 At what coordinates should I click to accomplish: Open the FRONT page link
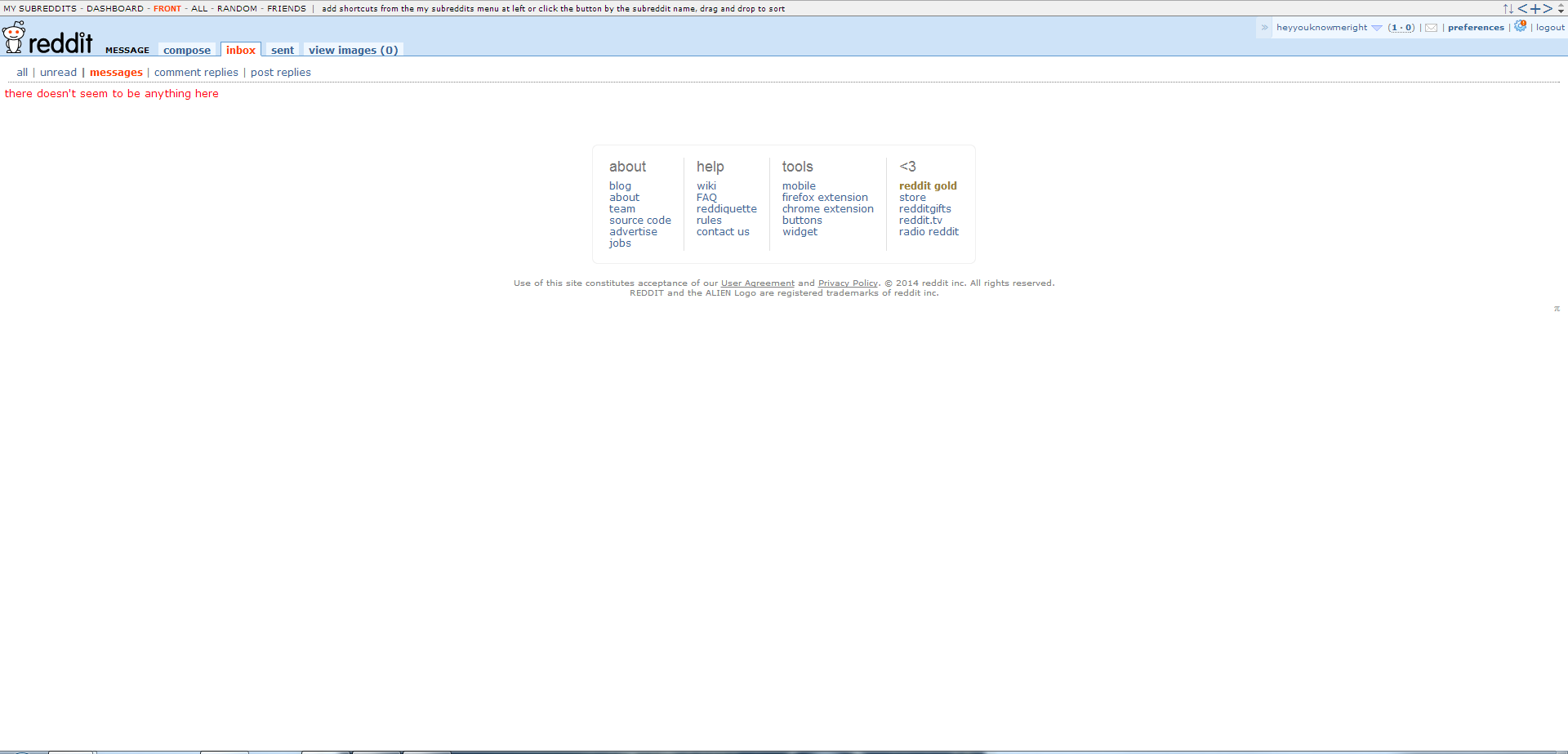[x=167, y=9]
